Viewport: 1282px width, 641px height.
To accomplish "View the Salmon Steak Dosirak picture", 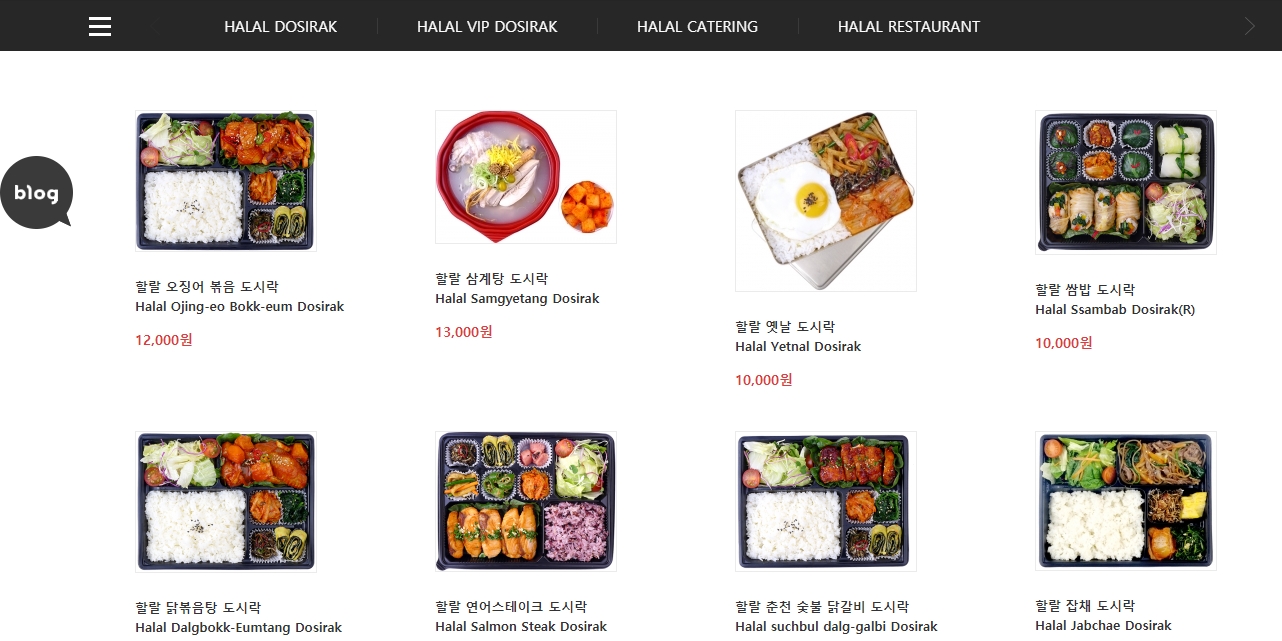I will (526, 501).
